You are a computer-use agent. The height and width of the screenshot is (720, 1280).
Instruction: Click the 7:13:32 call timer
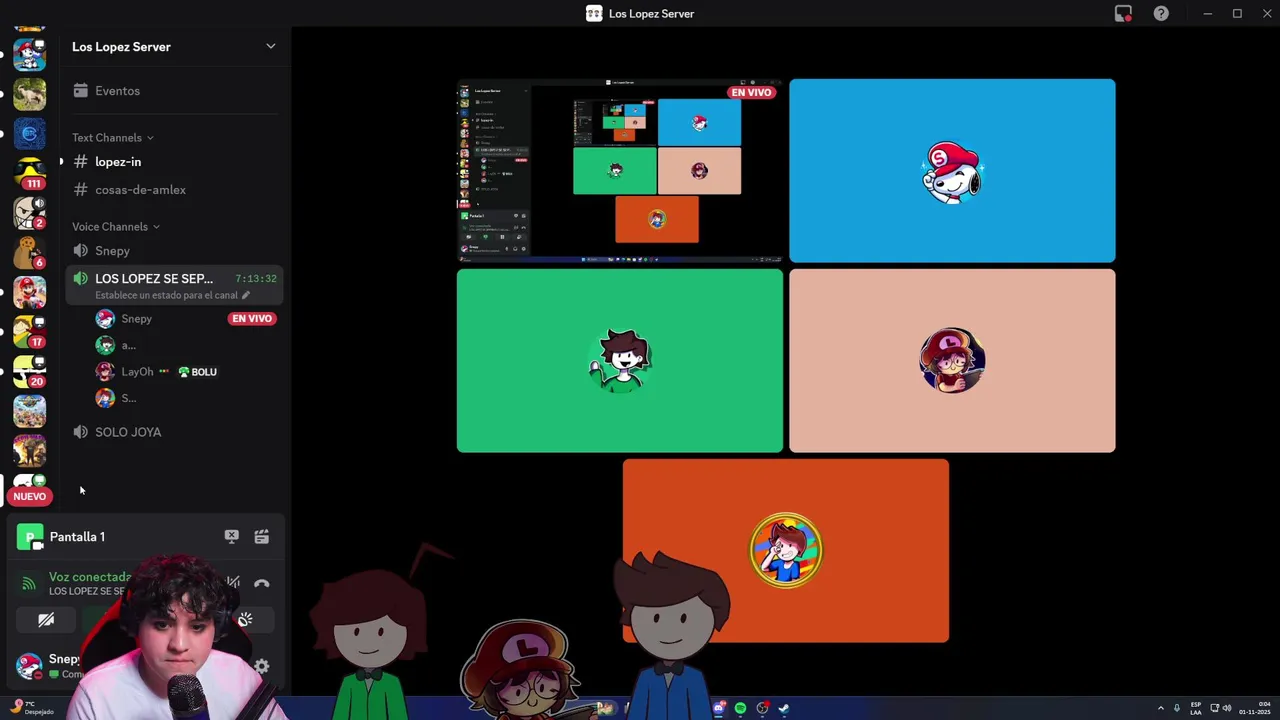click(x=256, y=279)
